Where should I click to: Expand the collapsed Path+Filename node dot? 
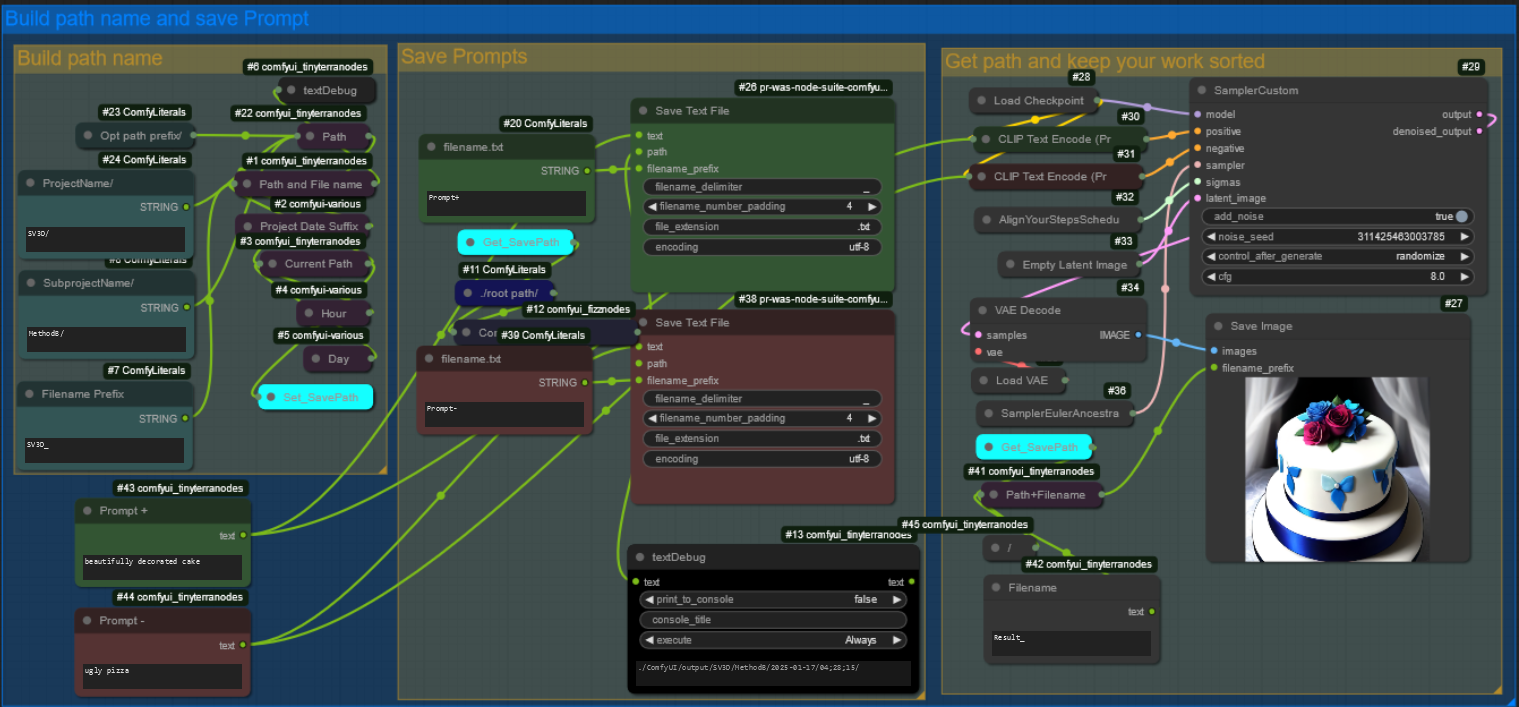coord(992,495)
